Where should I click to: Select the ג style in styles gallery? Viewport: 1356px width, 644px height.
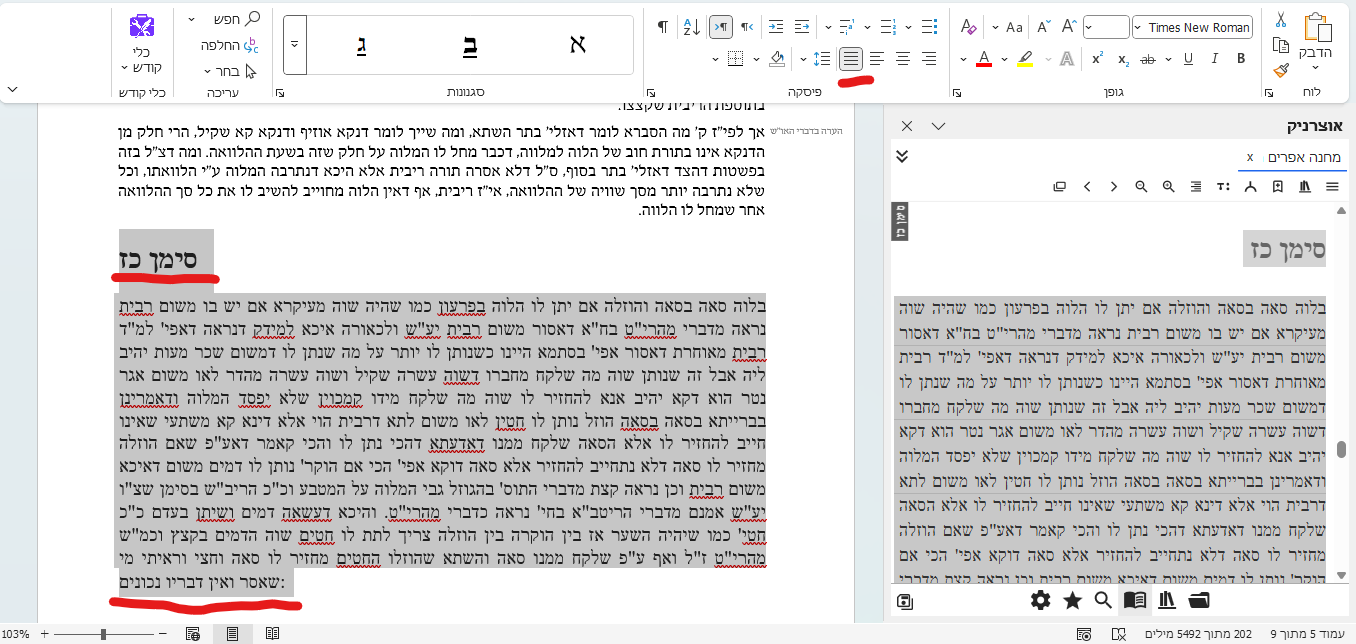point(360,44)
